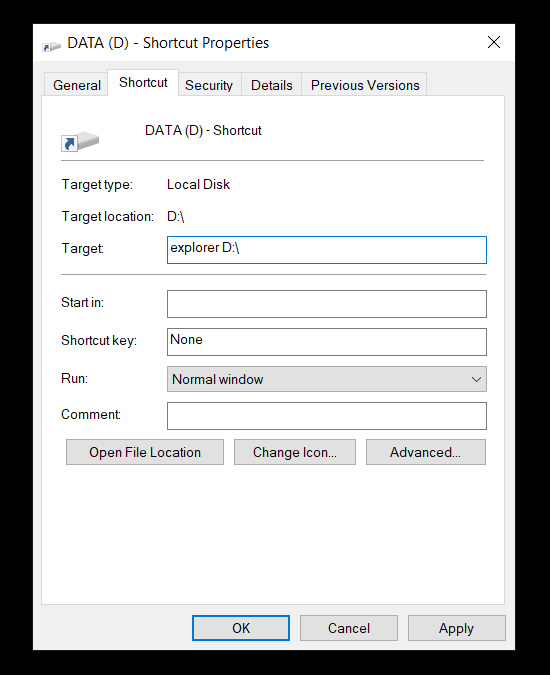
Task: Click the empty Comment text box
Action: click(327, 416)
